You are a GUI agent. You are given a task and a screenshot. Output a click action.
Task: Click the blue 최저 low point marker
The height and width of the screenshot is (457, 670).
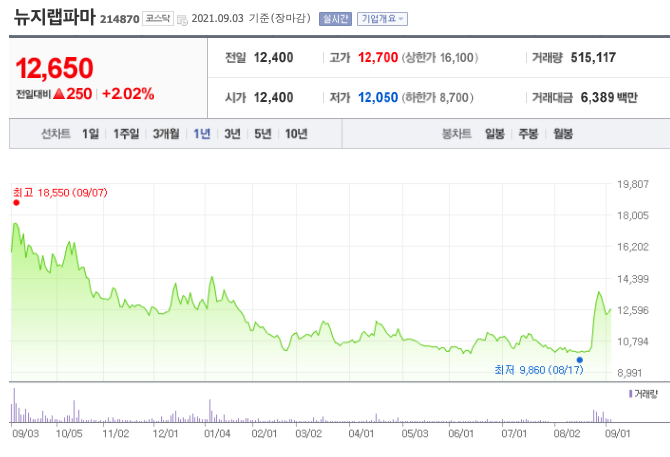coord(579,360)
